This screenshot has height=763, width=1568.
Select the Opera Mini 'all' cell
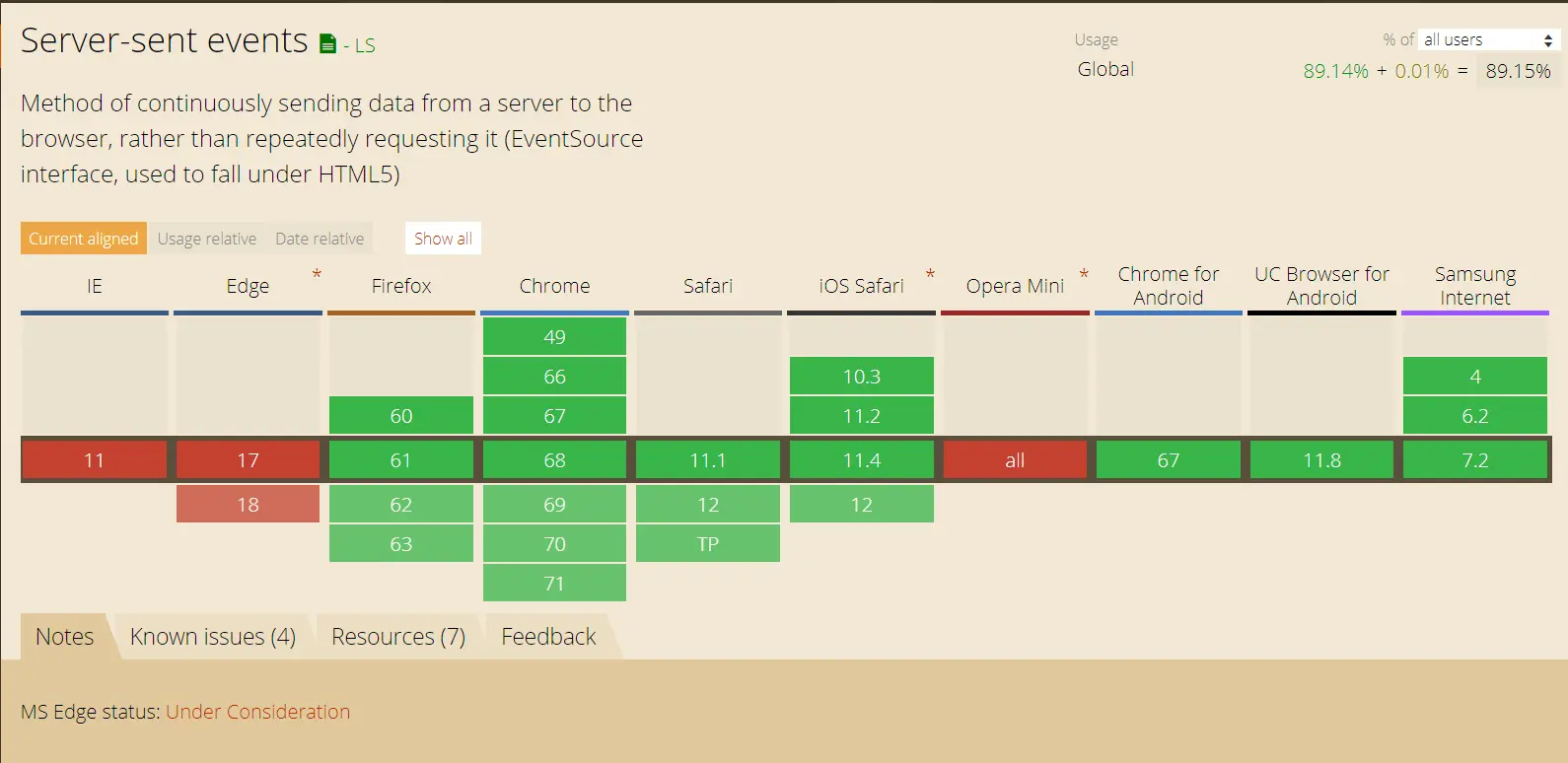(x=1015, y=460)
